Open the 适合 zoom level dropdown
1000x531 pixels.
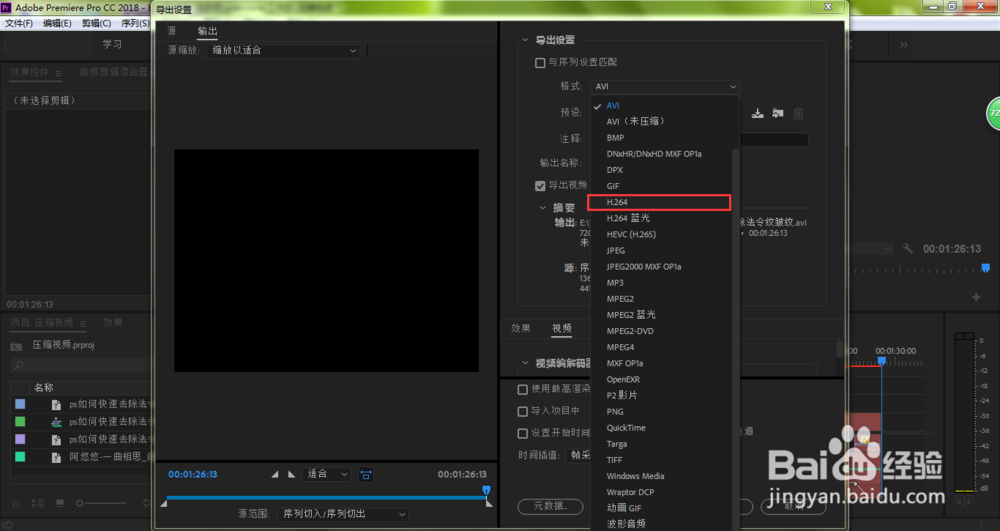coord(327,474)
